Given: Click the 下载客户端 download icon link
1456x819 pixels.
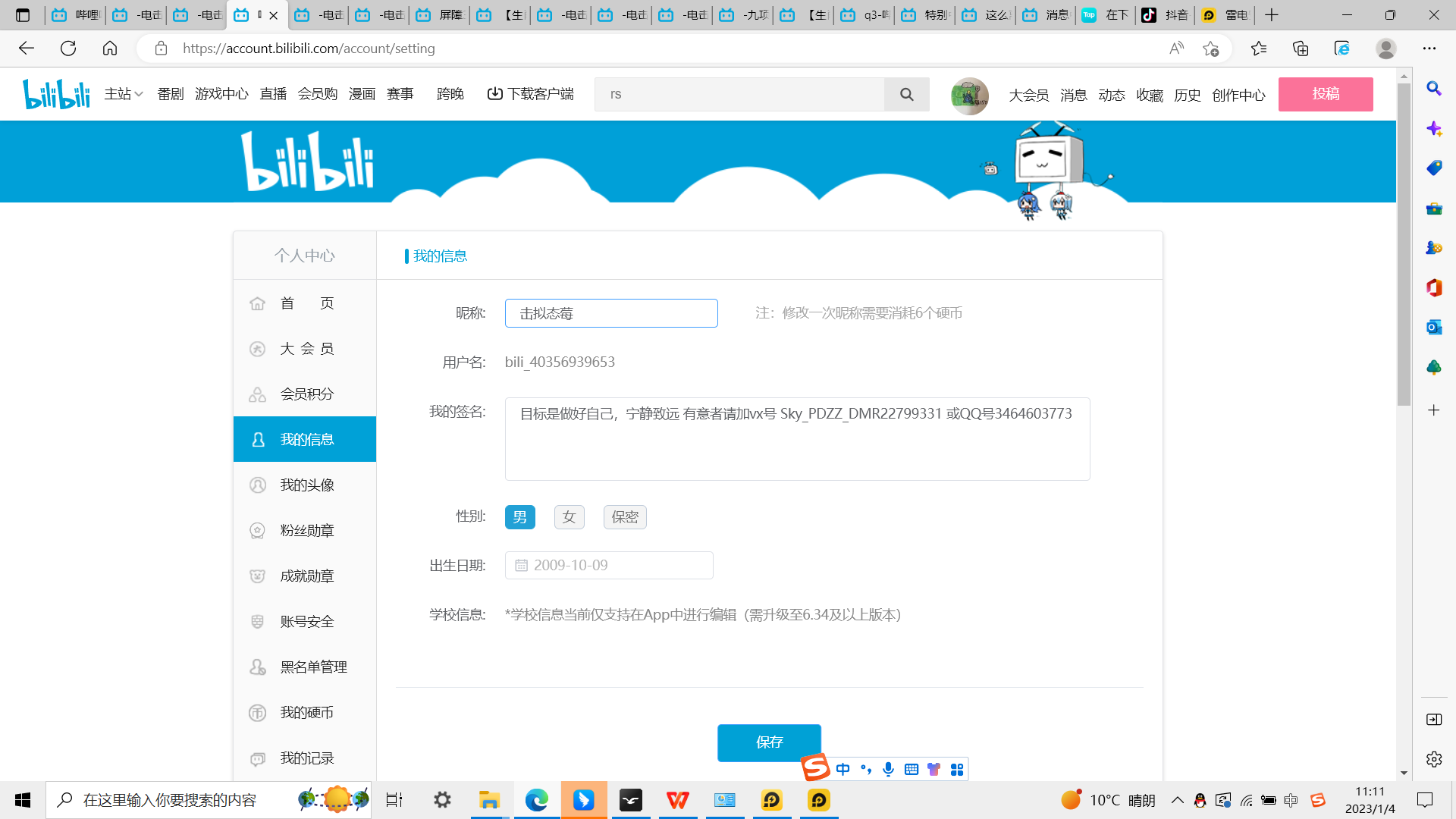Looking at the screenshot, I should [530, 94].
